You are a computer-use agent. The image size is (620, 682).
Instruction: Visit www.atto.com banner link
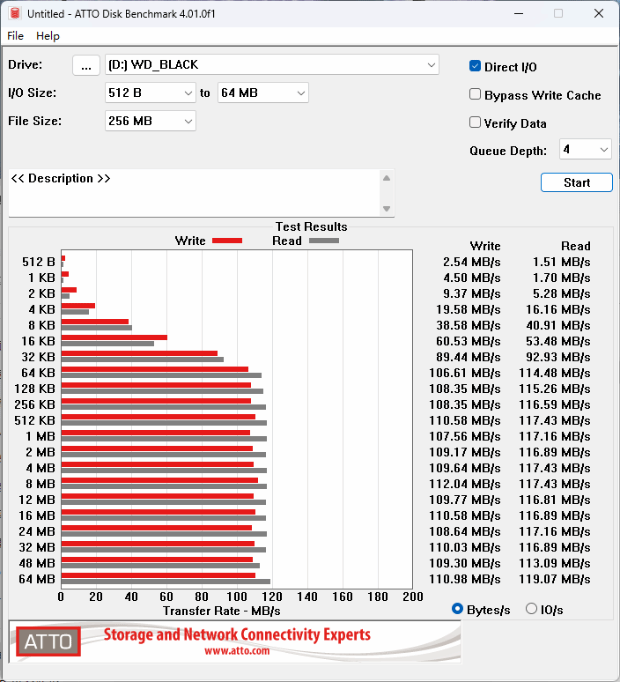click(237, 651)
